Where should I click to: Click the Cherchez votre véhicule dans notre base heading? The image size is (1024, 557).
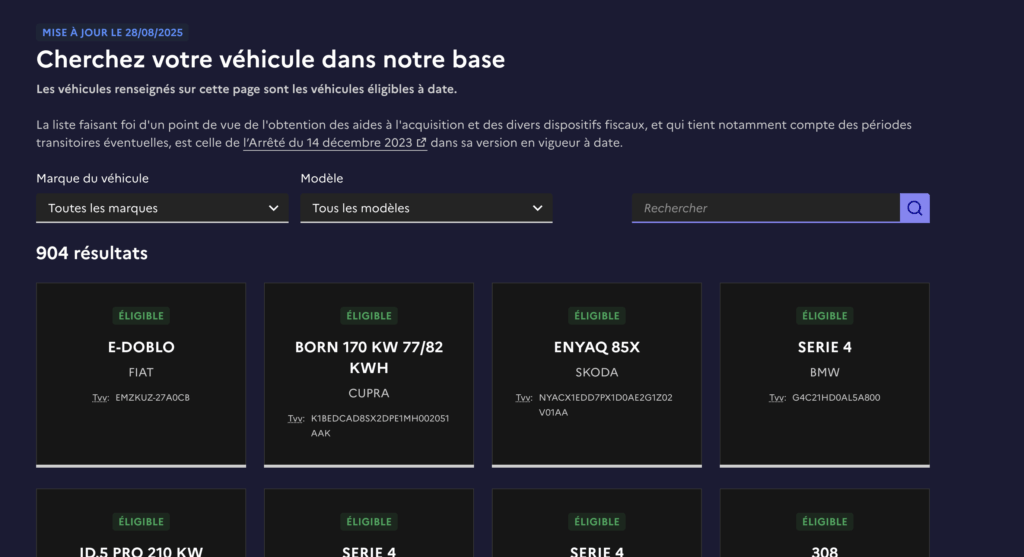pos(270,59)
